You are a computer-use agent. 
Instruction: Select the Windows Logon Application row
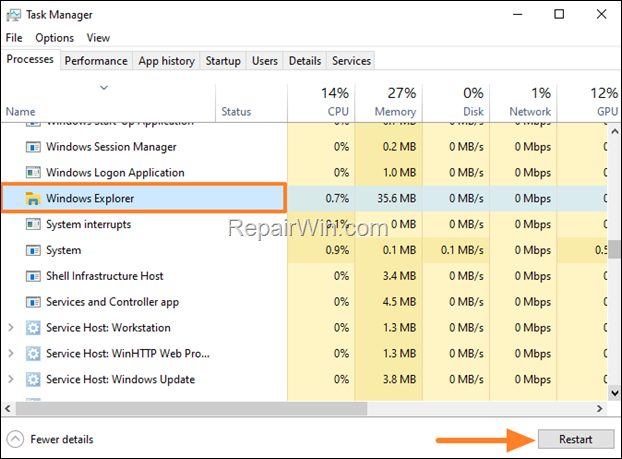[x=304, y=173]
